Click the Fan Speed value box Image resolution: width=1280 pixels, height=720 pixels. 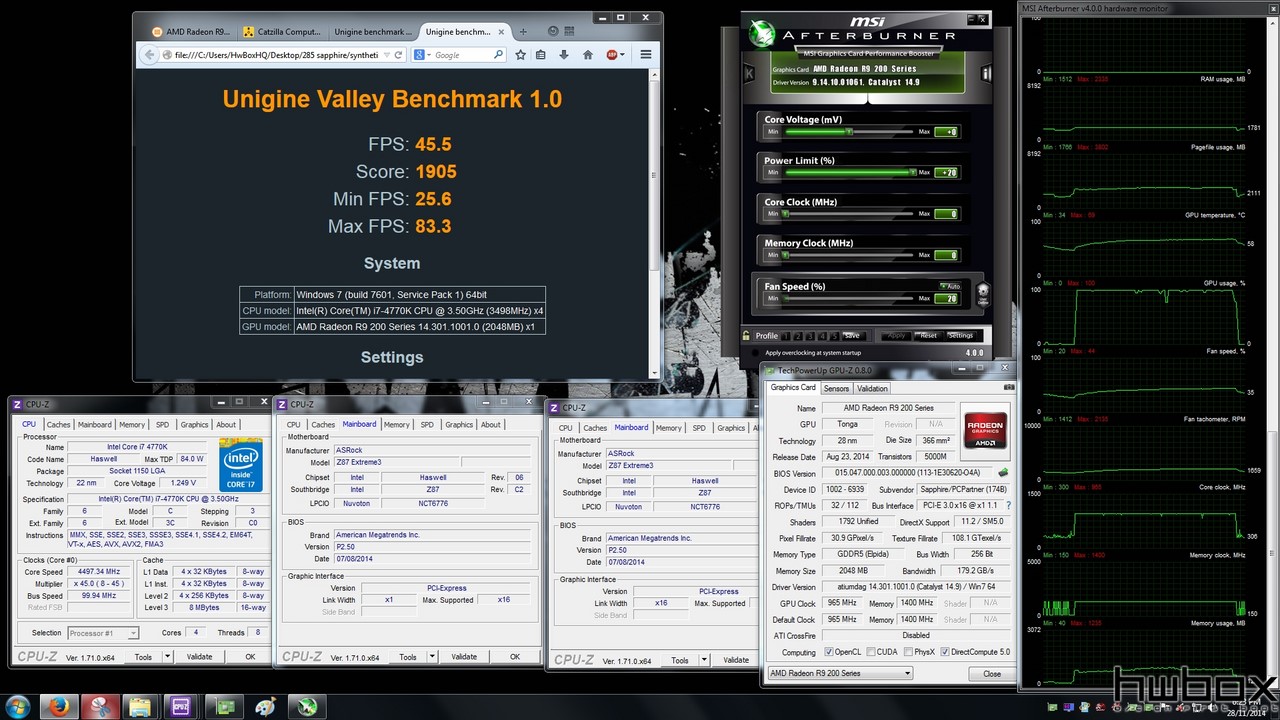(946, 299)
